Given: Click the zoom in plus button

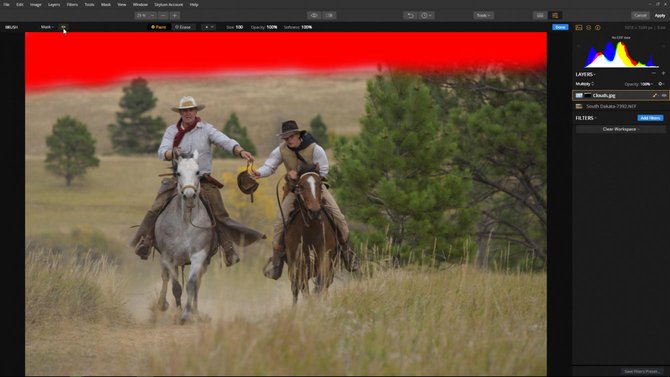Looking at the screenshot, I should click(x=174, y=15).
